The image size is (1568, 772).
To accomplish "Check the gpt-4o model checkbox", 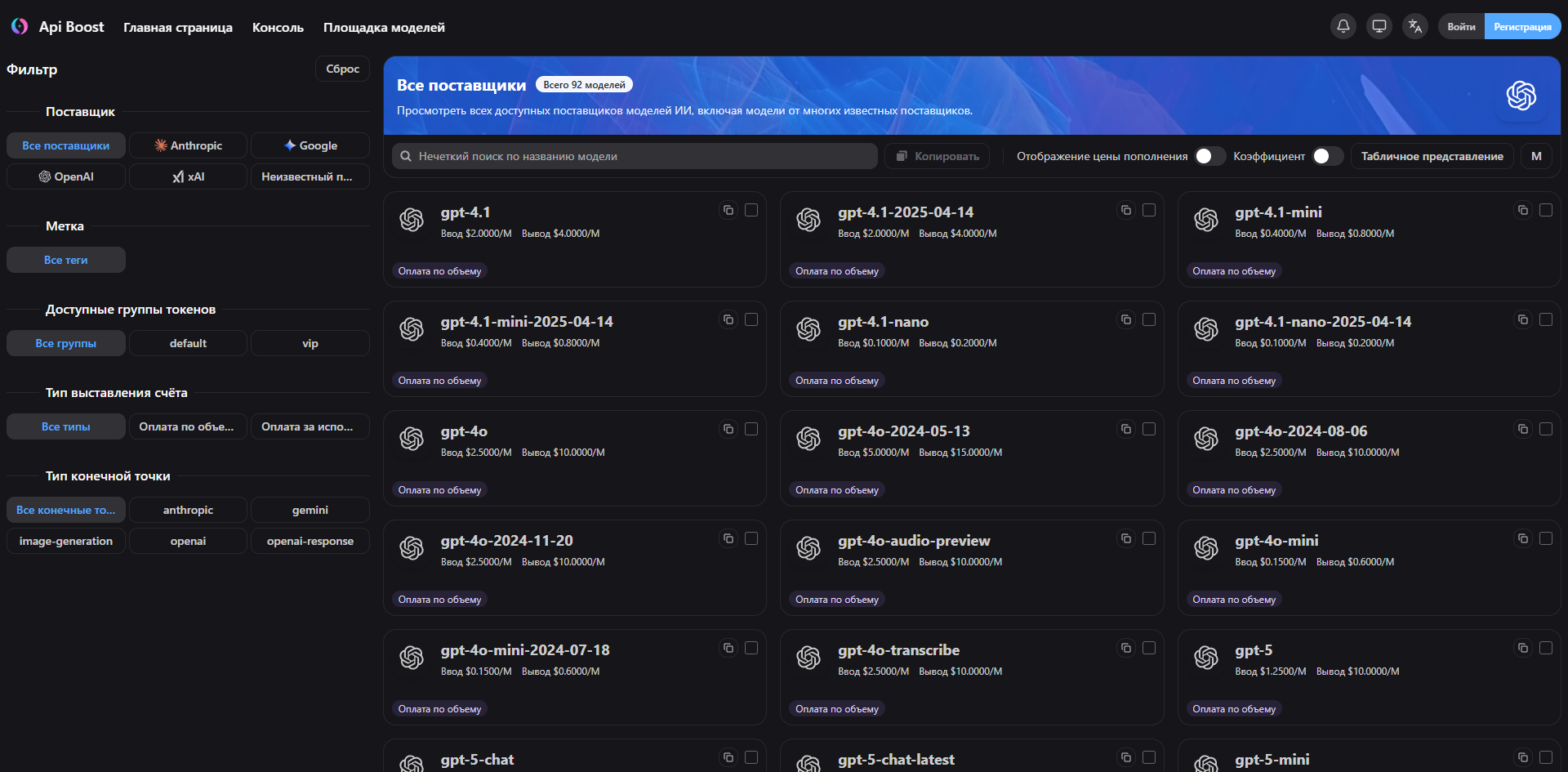I will (751, 429).
